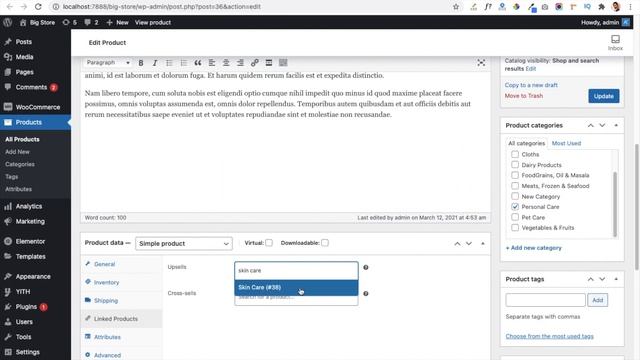Open pending updates icon in admin bar
This screenshot has height=360, width=640.
pyautogui.click(x=69, y=22)
